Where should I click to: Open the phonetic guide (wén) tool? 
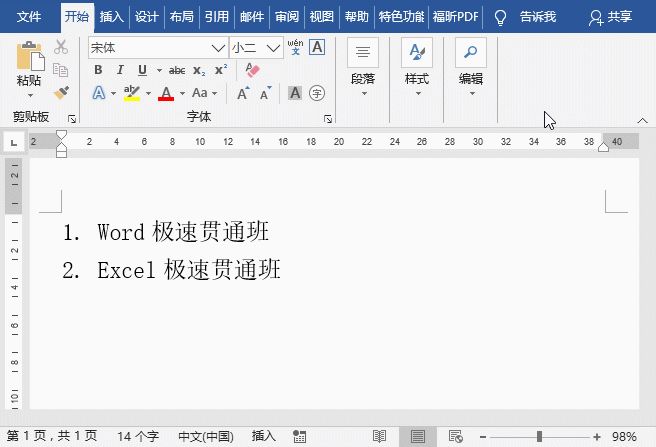click(x=295, y=47)
